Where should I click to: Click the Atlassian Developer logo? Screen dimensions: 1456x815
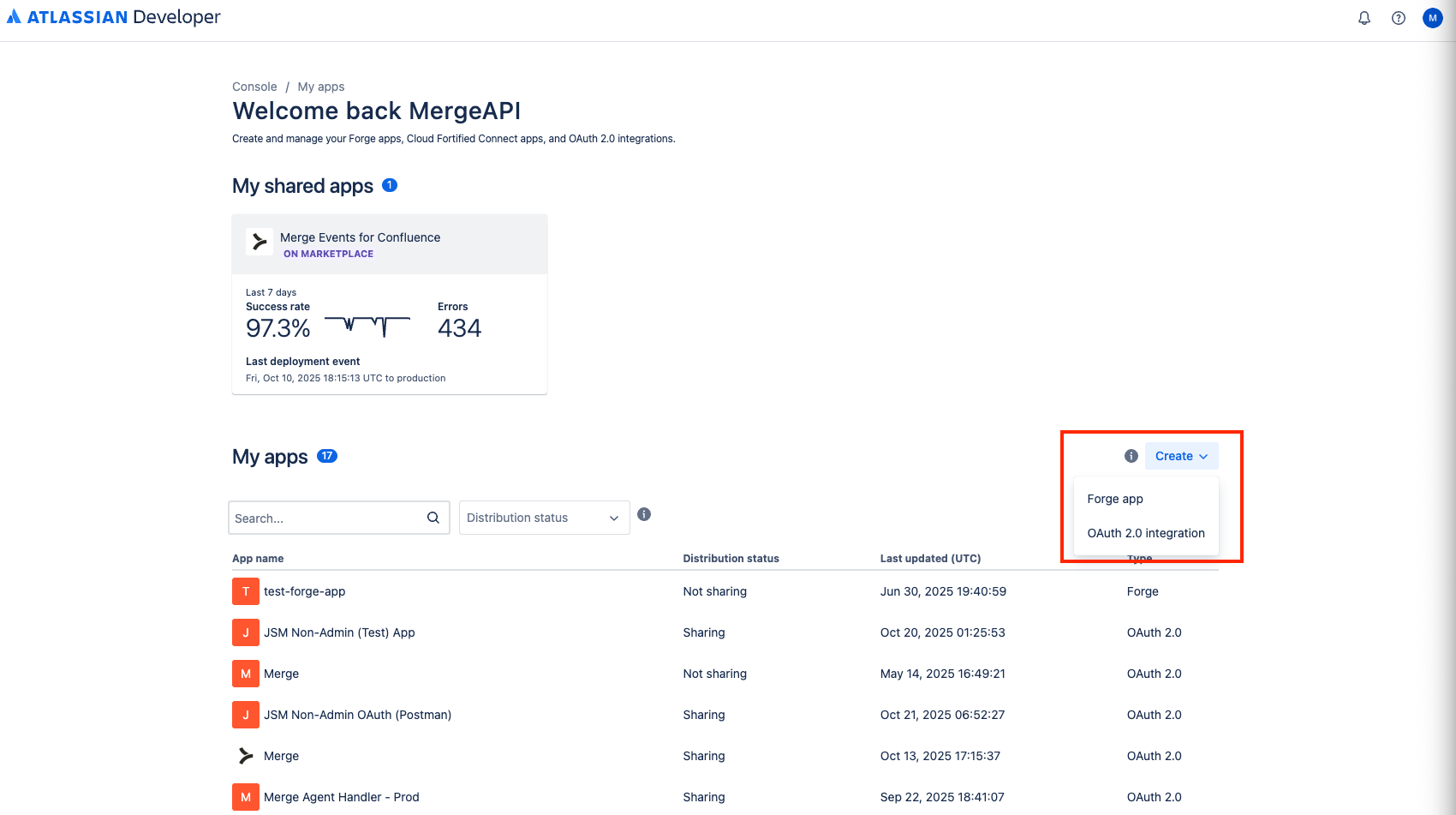(113, 17)
